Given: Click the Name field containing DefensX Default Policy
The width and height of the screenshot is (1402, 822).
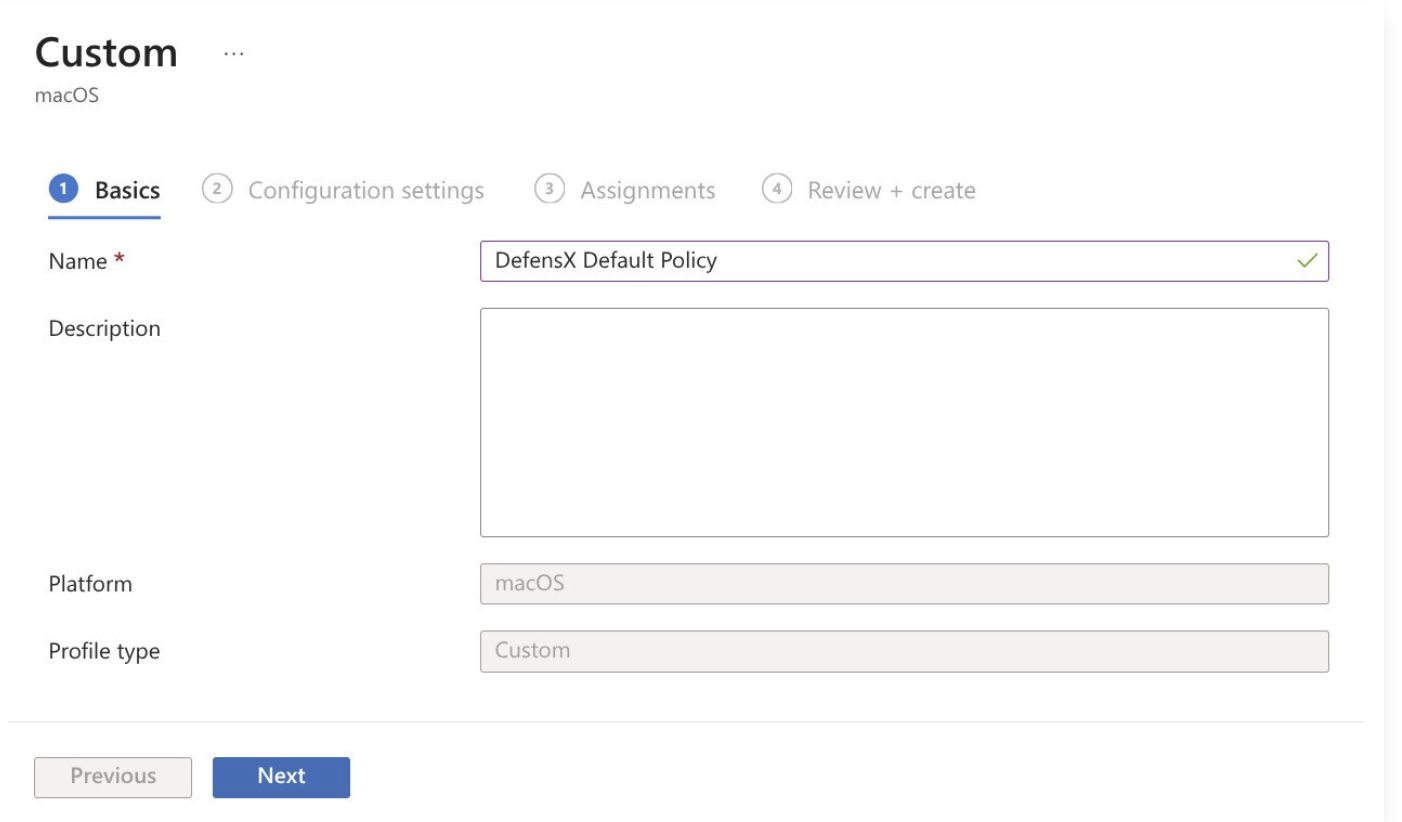Looking at the screenshot, I should 880,261.
